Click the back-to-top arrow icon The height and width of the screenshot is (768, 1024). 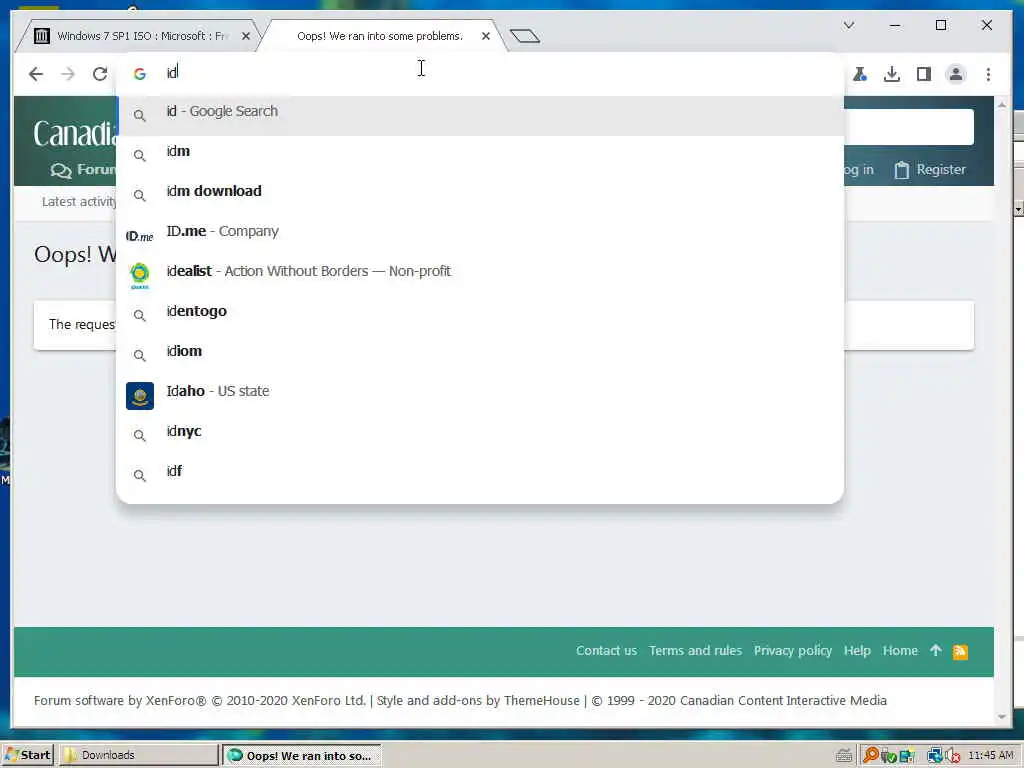click(936, 650)
